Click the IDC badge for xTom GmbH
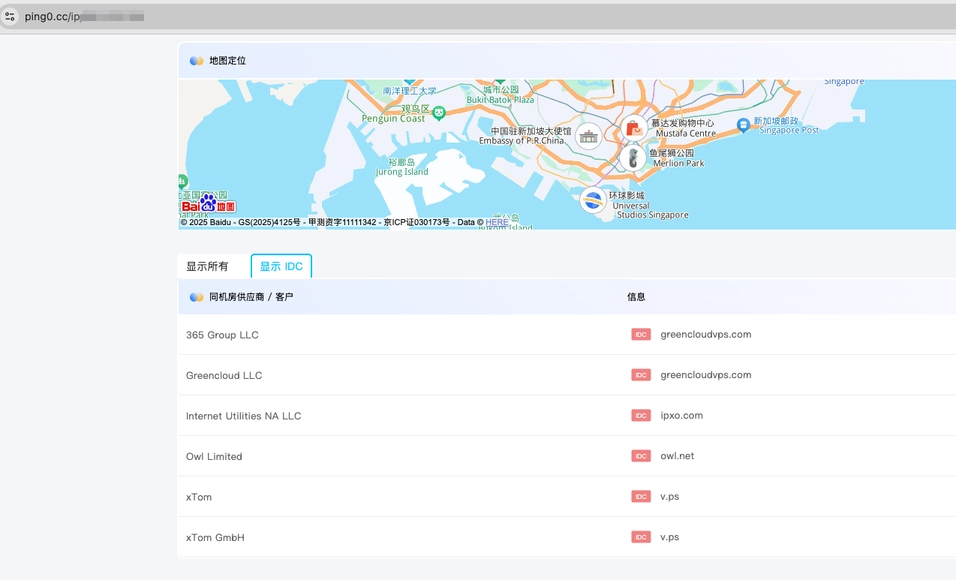The image size is (956, 580). pos(641,537)
